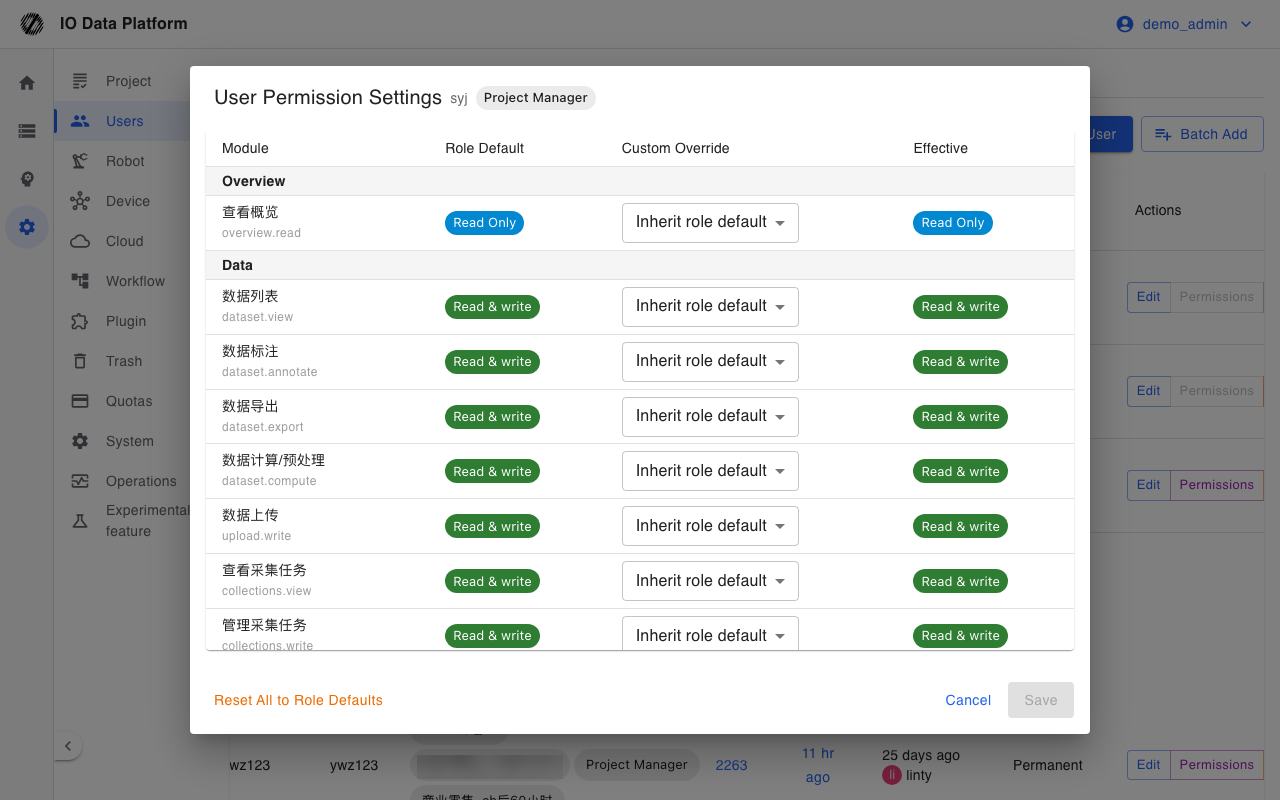Select the settings gear in left rail

tap(27, 227)
